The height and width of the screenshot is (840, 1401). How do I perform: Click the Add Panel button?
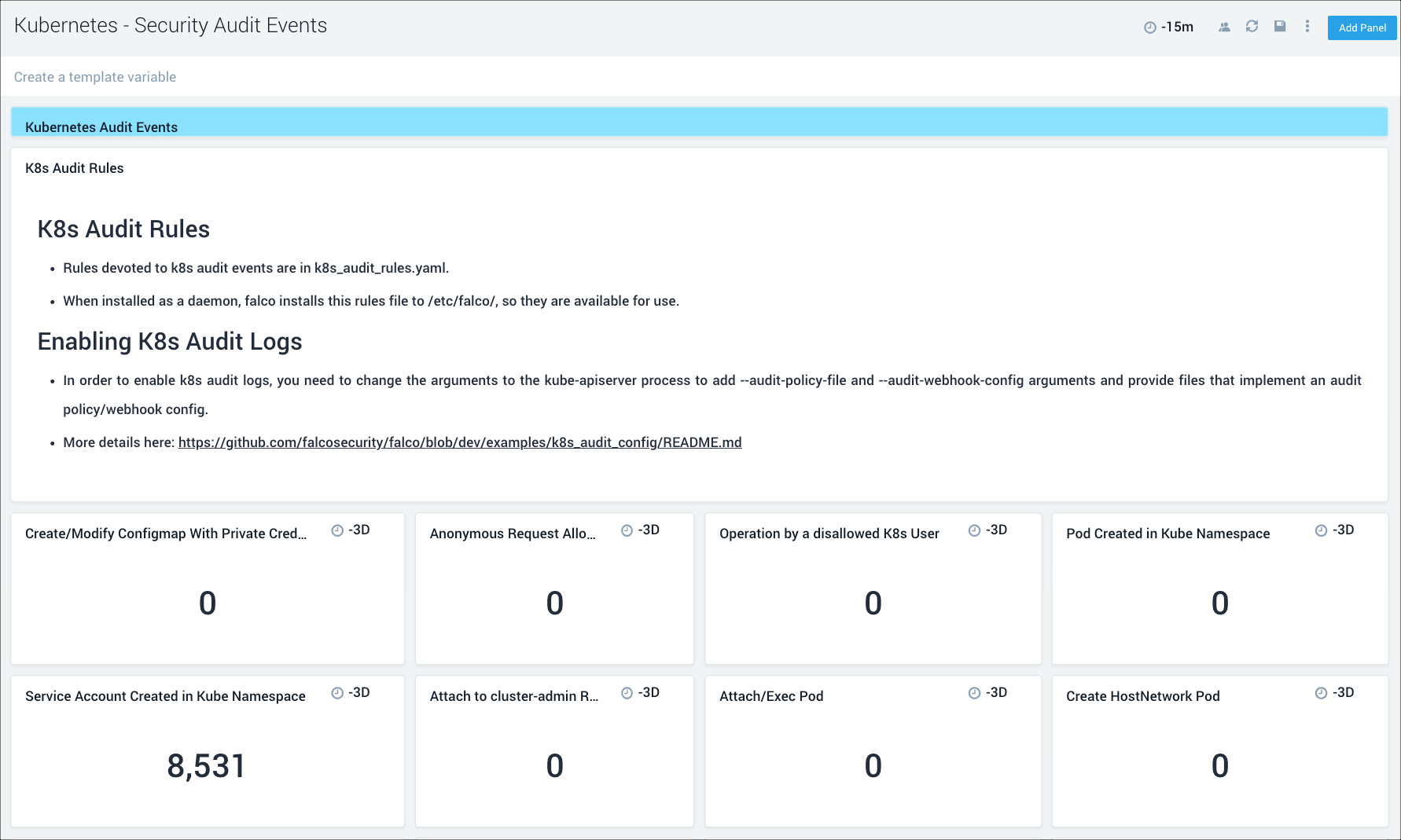click(x=1362, y=28)
